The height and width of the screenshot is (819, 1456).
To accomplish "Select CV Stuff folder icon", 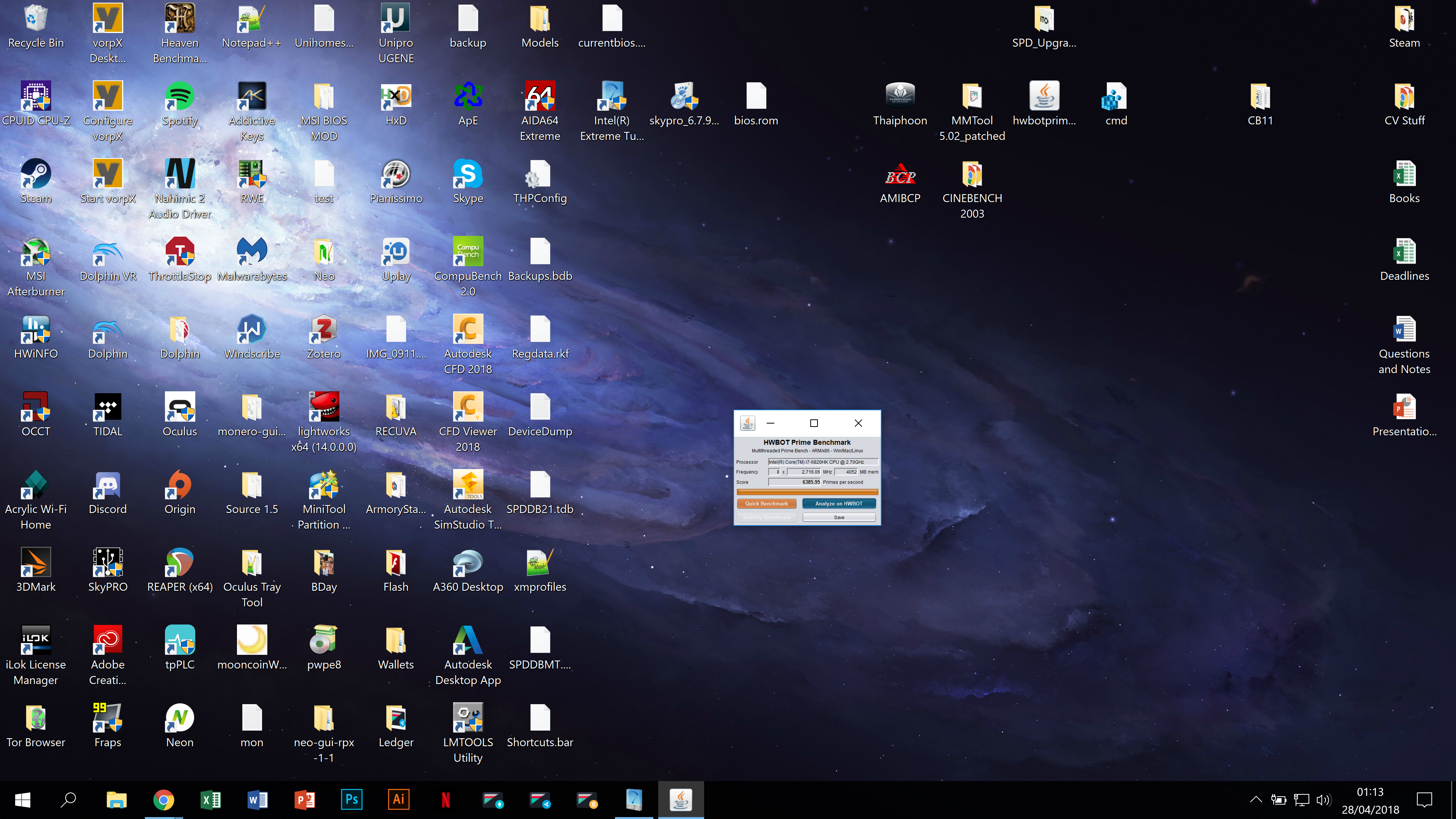I will coord(1404,104).
